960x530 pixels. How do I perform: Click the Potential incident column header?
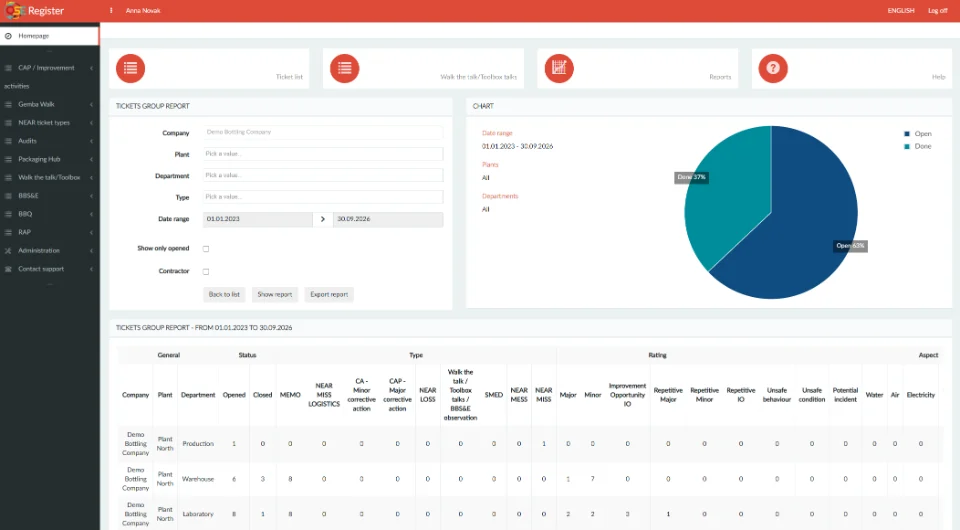(x=845, y=395)
